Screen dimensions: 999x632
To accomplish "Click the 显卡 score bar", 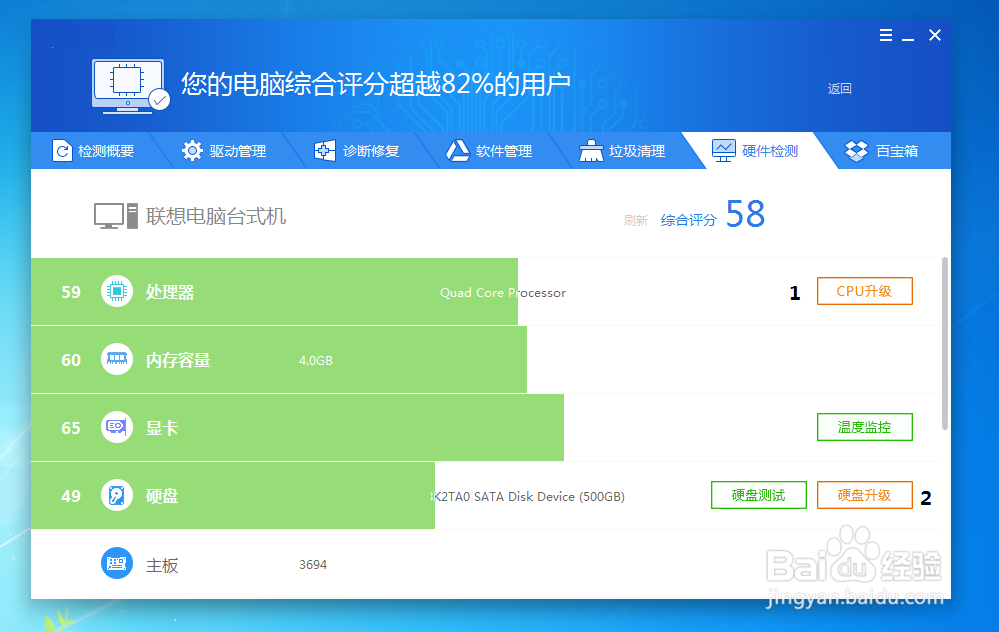I will [x=298, y=427].
